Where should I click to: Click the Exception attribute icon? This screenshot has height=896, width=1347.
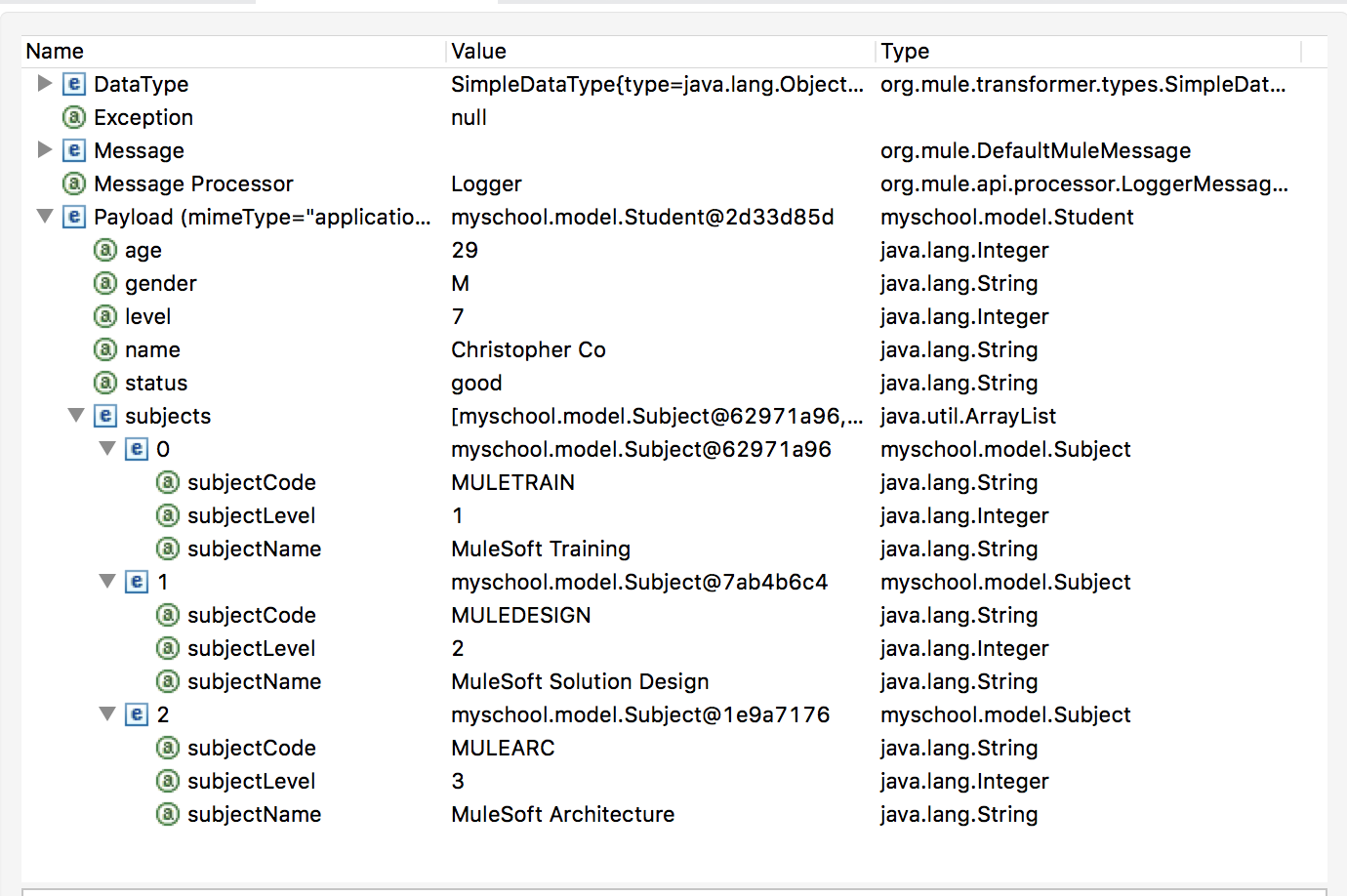click(x=74, y=117)
